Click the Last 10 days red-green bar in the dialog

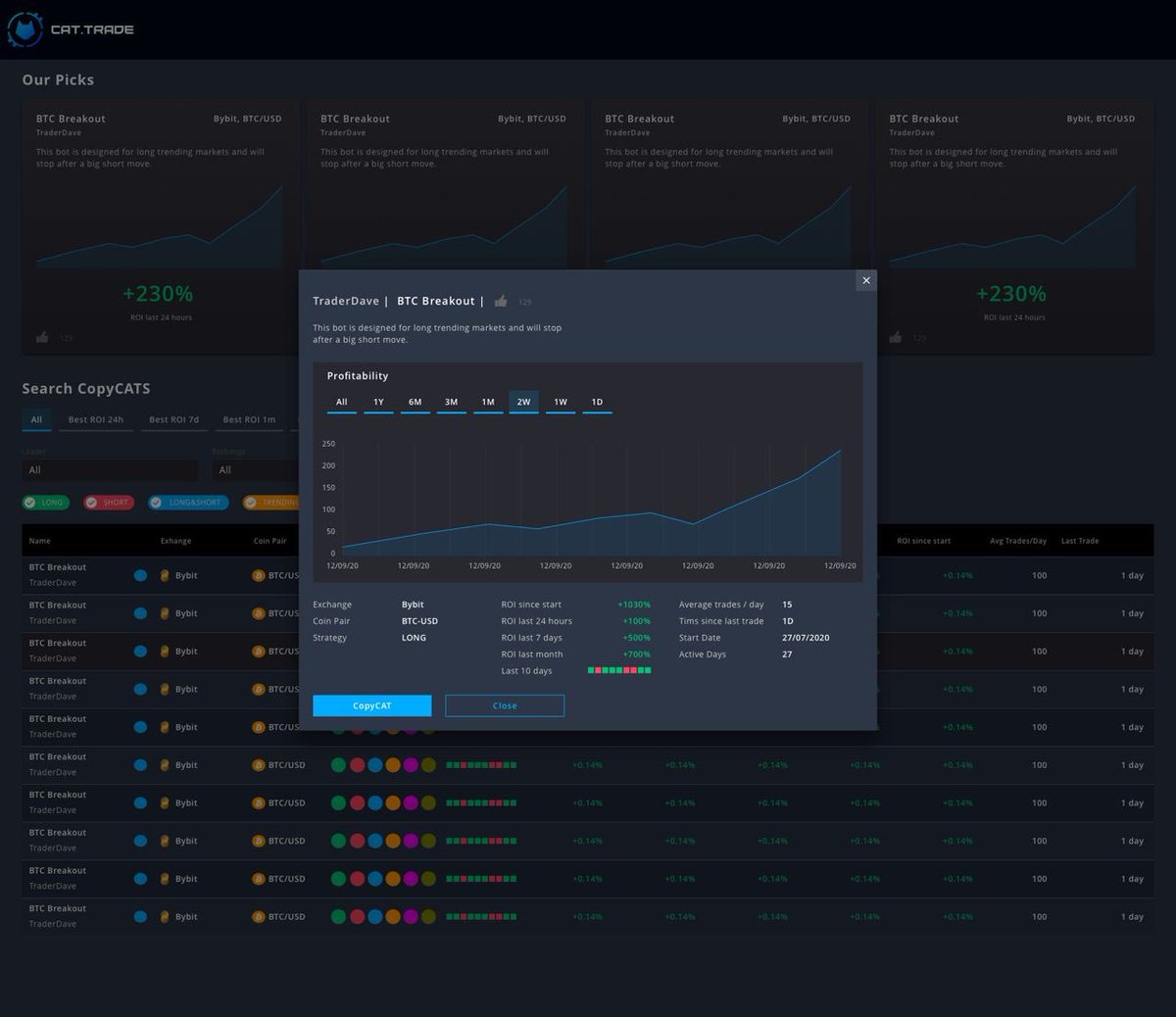[x=619, y=670]
